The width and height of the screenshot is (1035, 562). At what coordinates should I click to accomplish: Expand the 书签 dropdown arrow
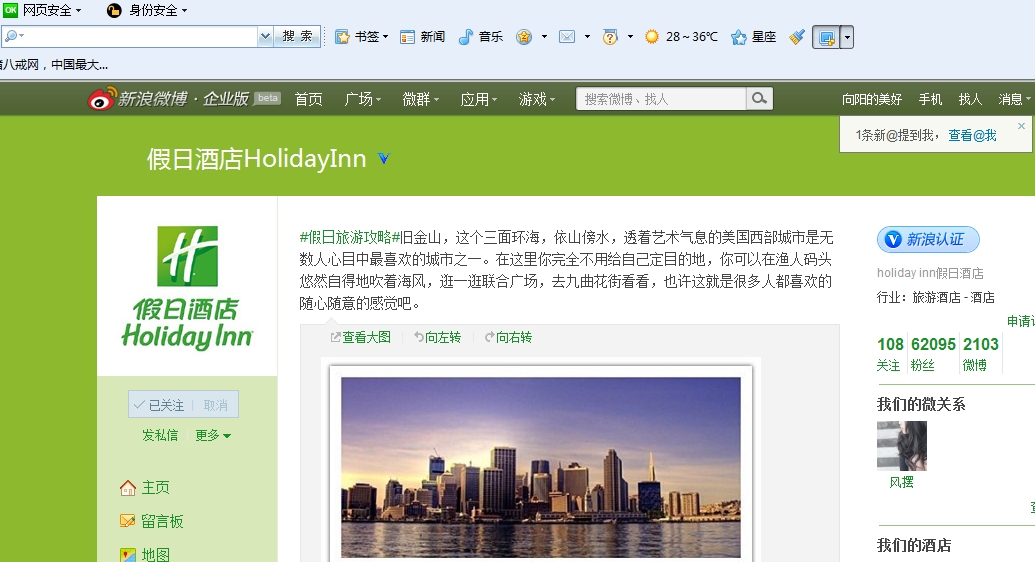(385, 37)
